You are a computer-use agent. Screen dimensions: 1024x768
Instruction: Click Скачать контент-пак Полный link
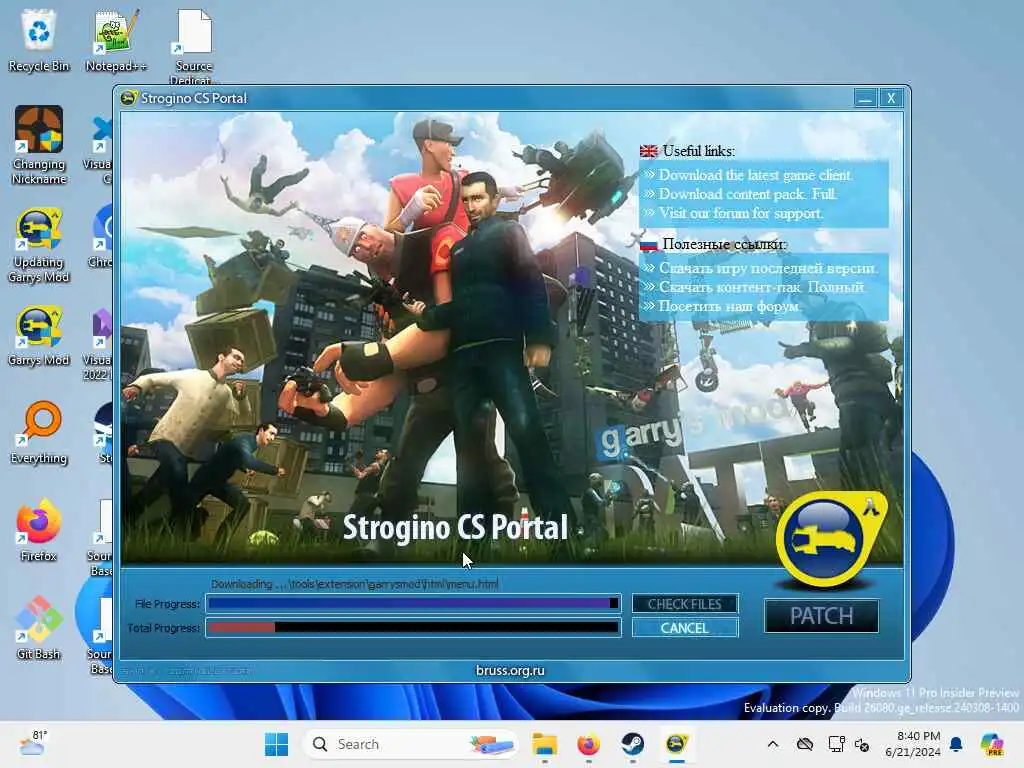coord(761,287)
